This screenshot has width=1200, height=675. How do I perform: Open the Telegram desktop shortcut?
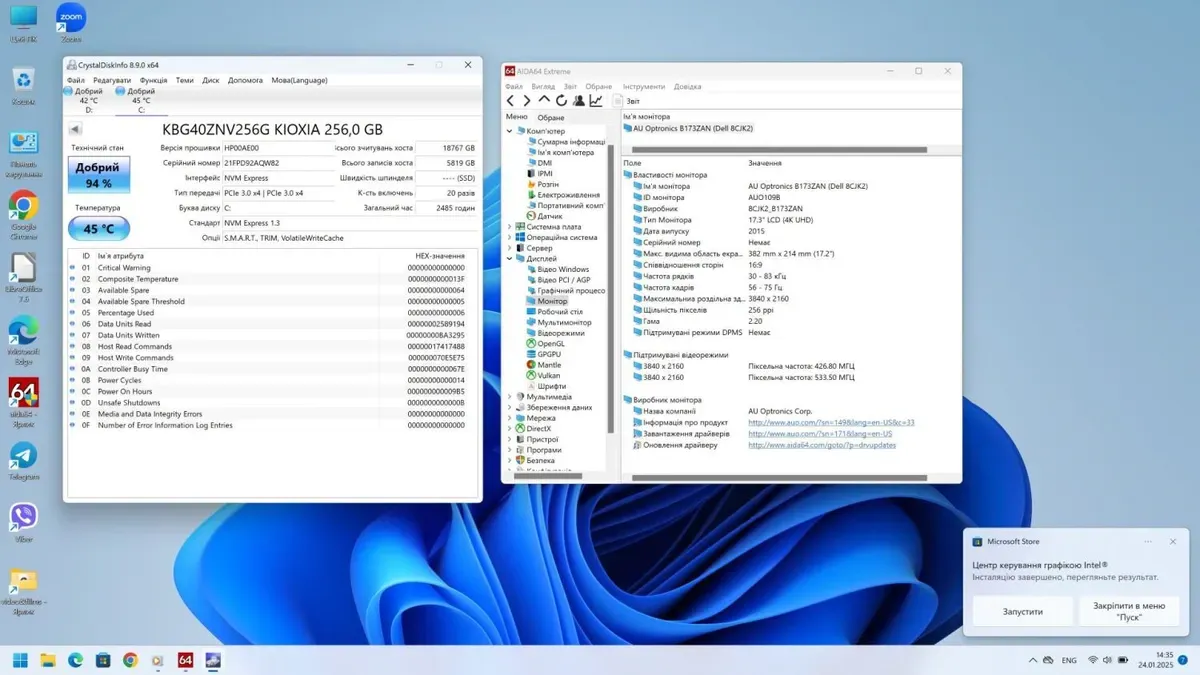(23, 456)
